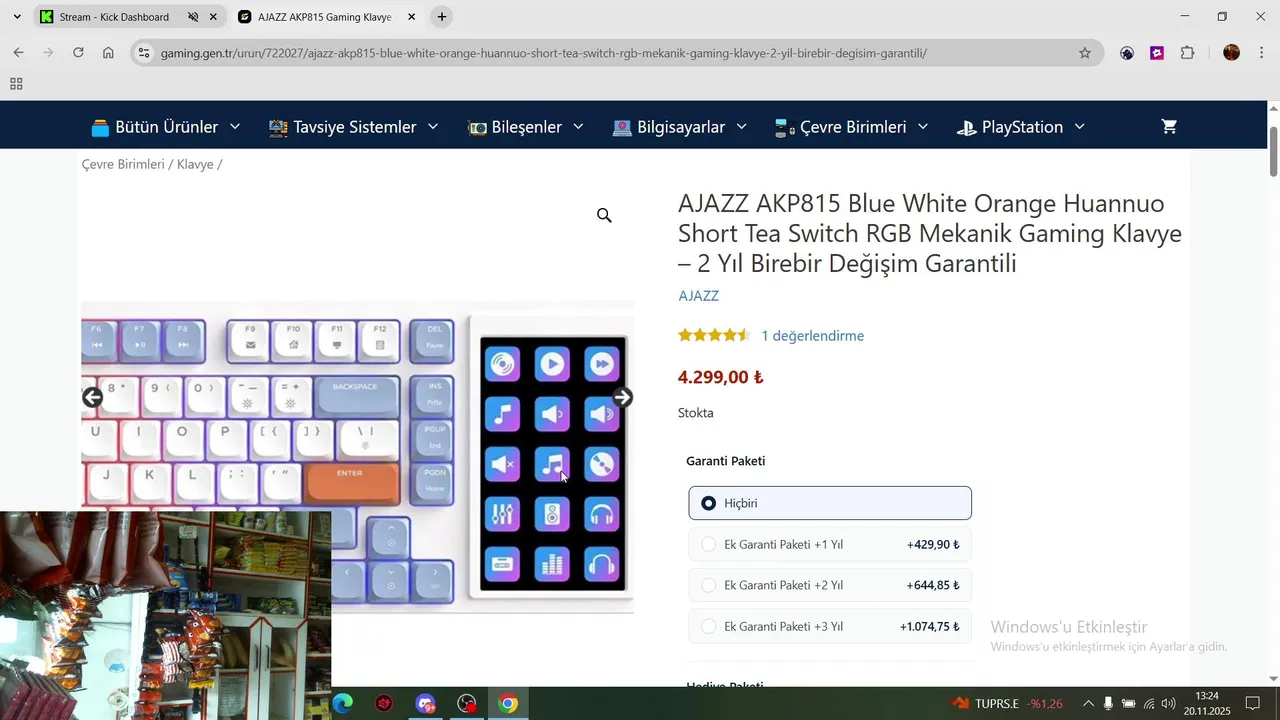
Task: Expand the Bilgisayarlar chevron
Action: click(x=742, y=127)
